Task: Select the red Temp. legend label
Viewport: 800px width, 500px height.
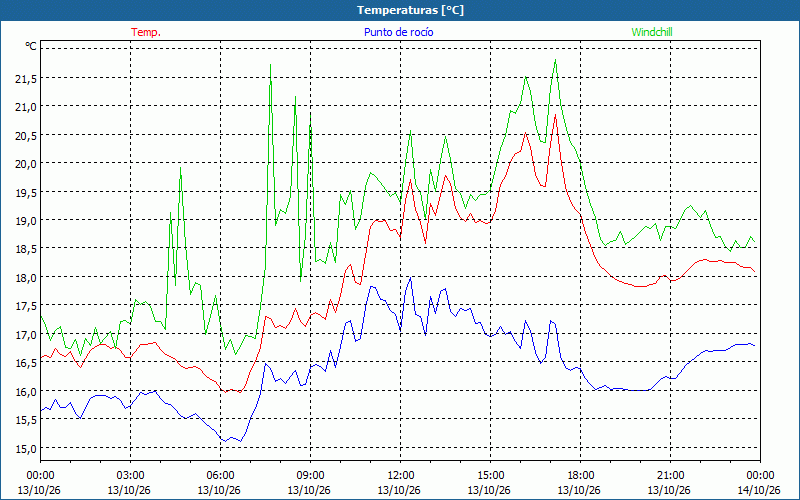Action: point(146,32)
